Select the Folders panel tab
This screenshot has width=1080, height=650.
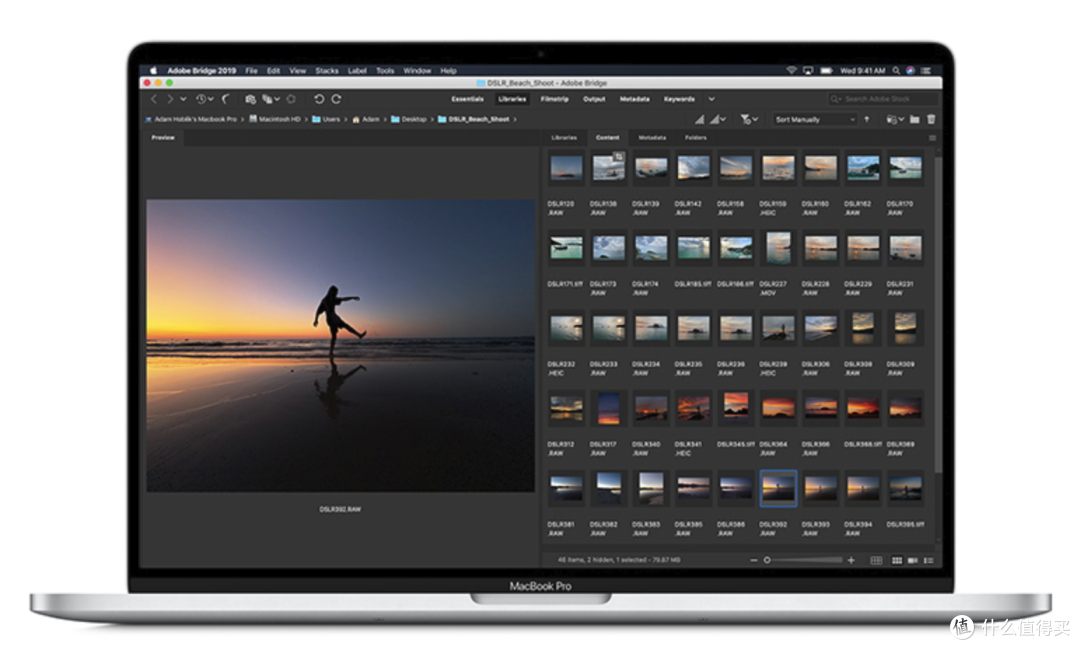(696, 138)
